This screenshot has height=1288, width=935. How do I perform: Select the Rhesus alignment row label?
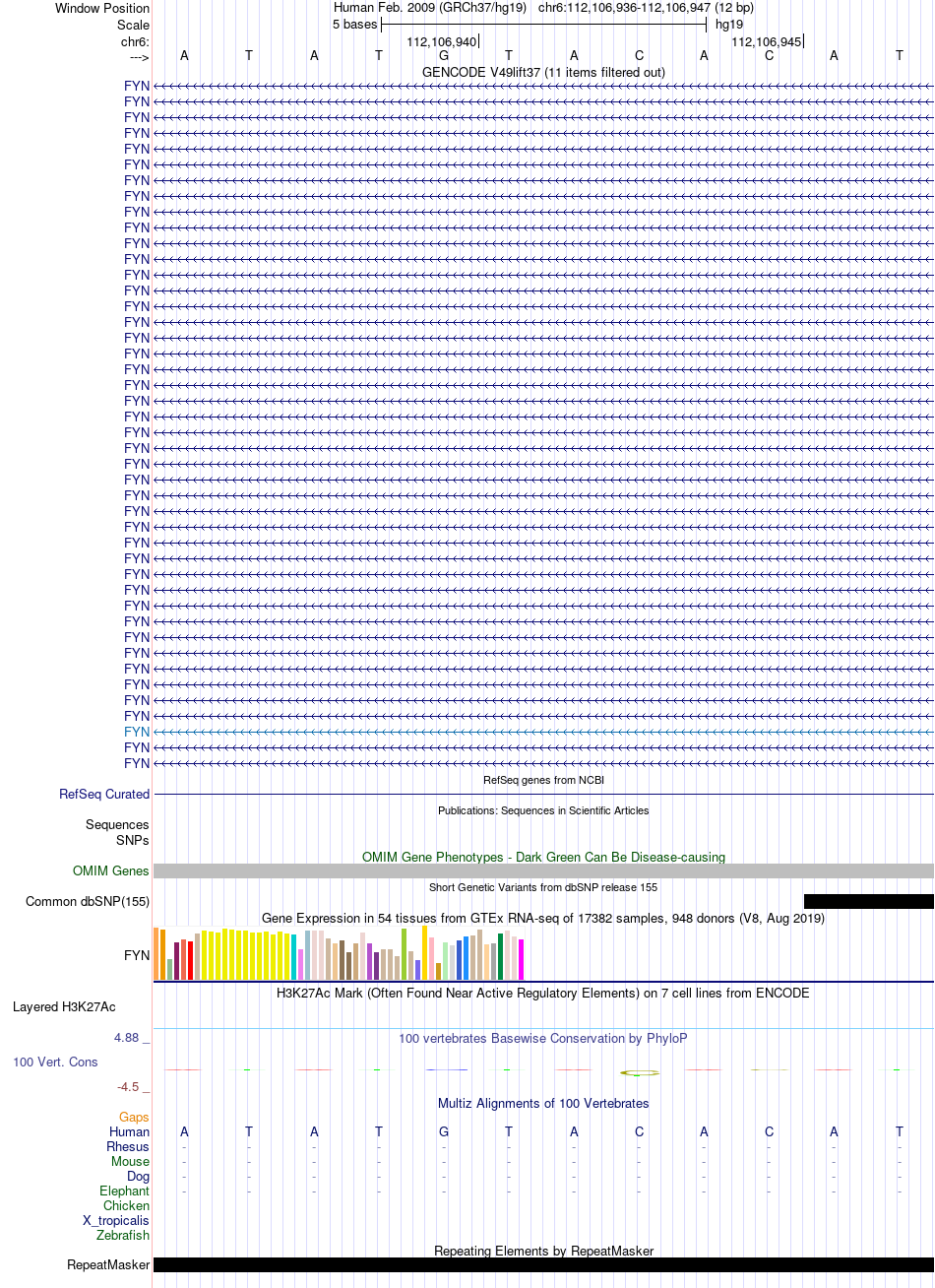128,1146
